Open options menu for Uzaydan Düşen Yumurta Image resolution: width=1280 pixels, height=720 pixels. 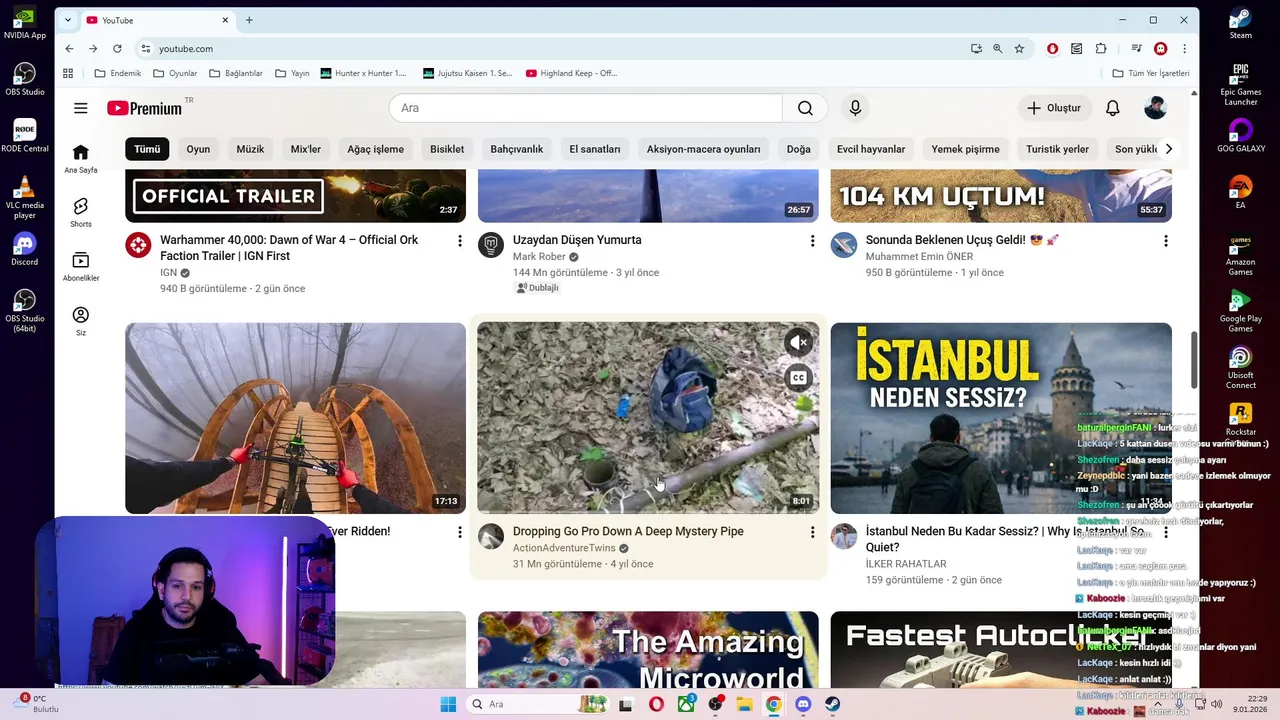click(812, 241)
